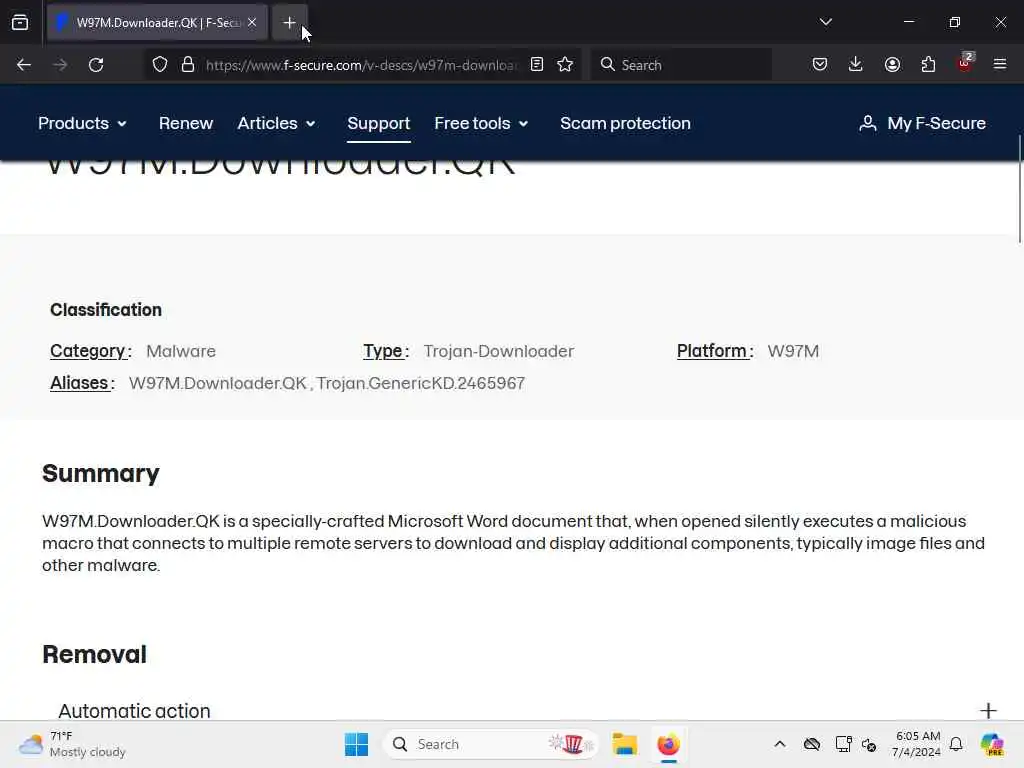Open the Firefox hamburger menu

1000,64
